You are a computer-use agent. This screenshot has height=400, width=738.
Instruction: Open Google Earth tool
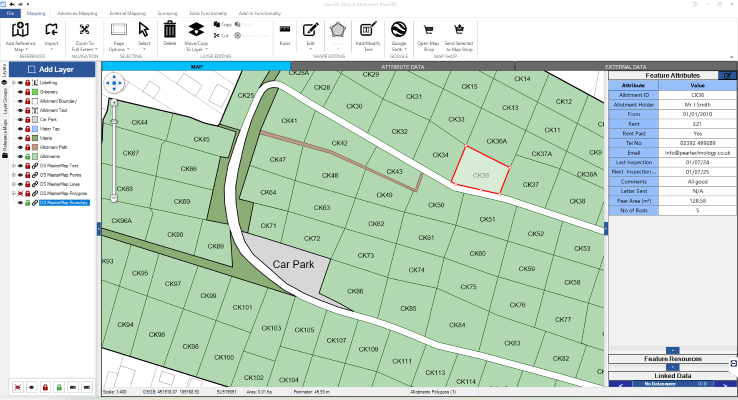(x=399, y=30)
